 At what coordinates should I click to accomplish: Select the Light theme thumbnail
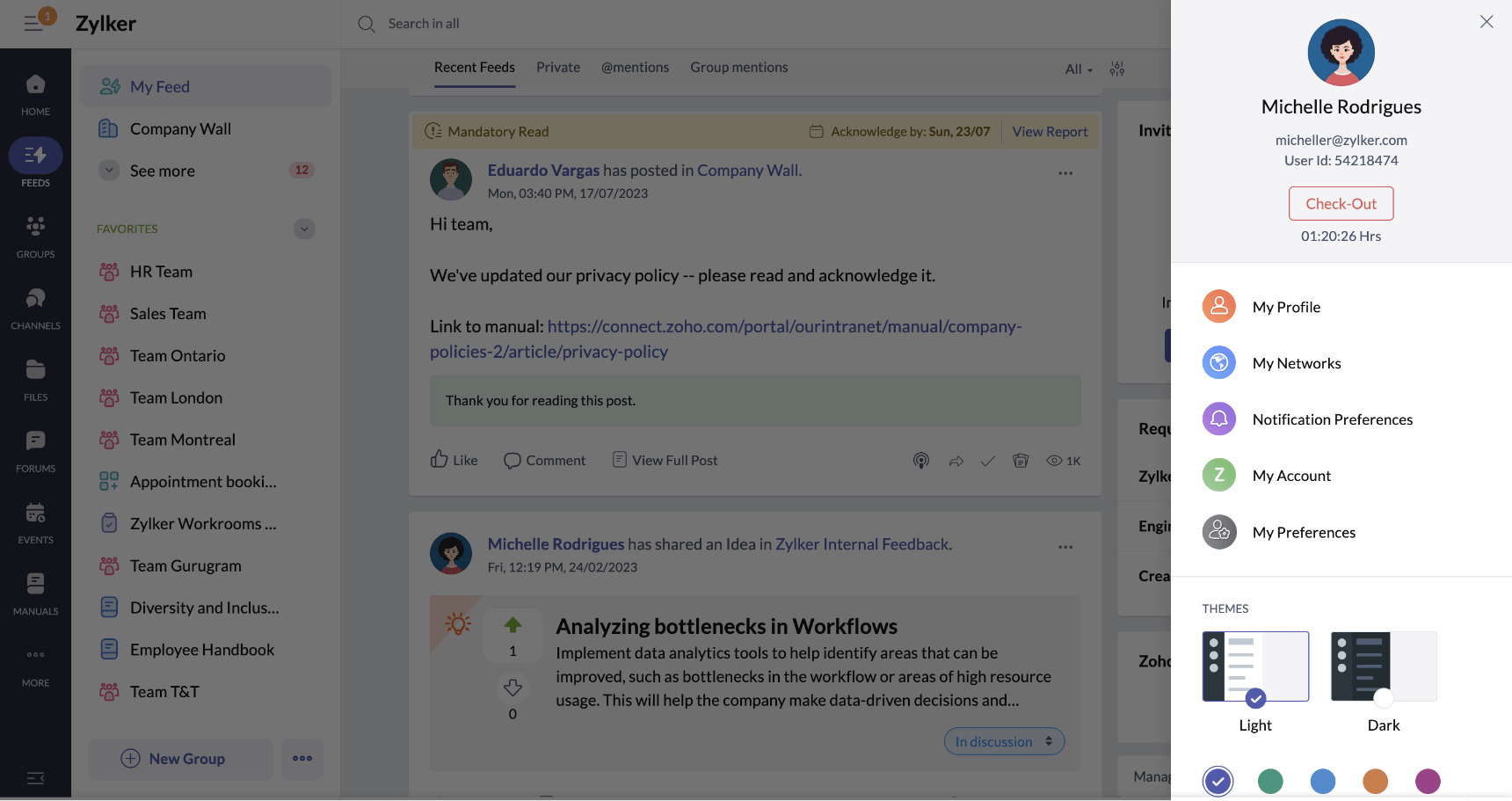click(1254, 666)
